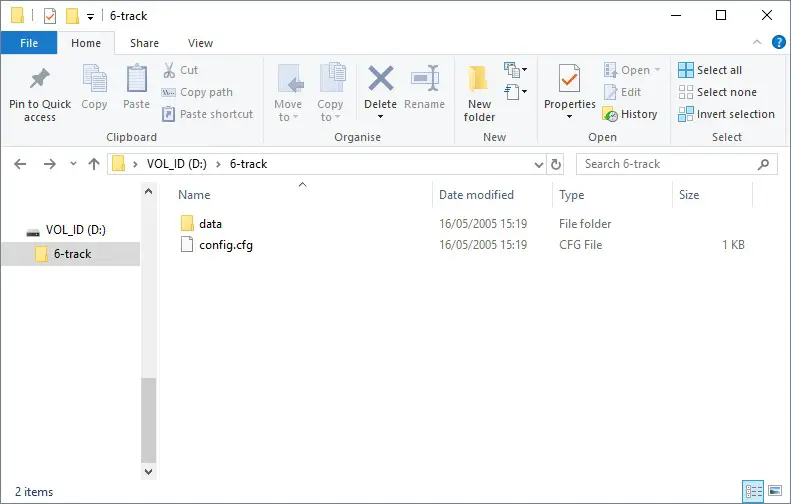Open file History

[x=630, y=115]
